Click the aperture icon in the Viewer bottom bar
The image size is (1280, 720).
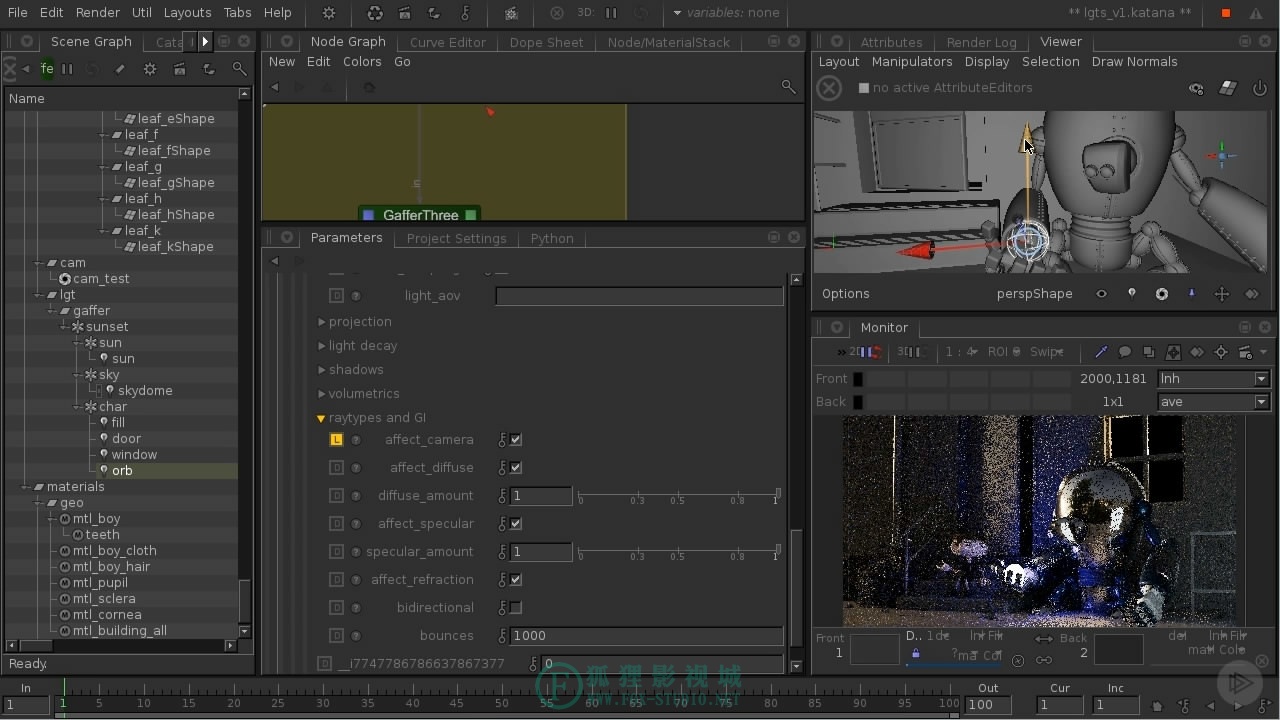coord(1161,294)
